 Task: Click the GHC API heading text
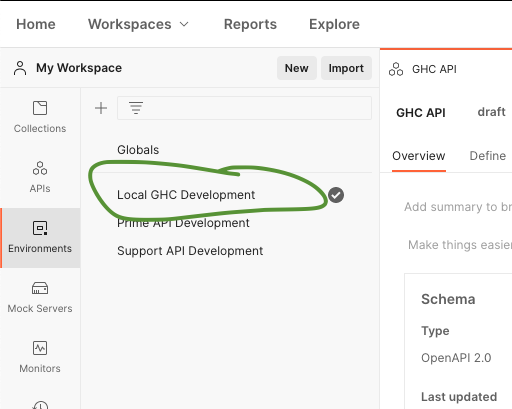421,113
